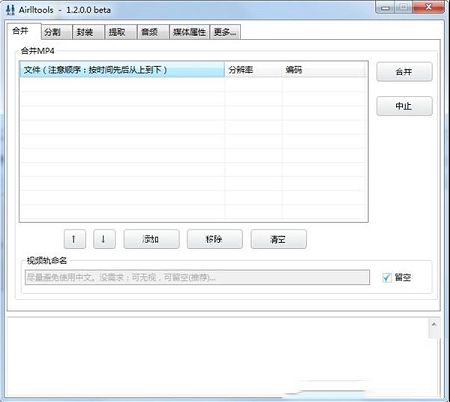Viewport: 450px width, 402px height.
Task: Click the 视频轨命名 text field
Action: coord(197,277)
